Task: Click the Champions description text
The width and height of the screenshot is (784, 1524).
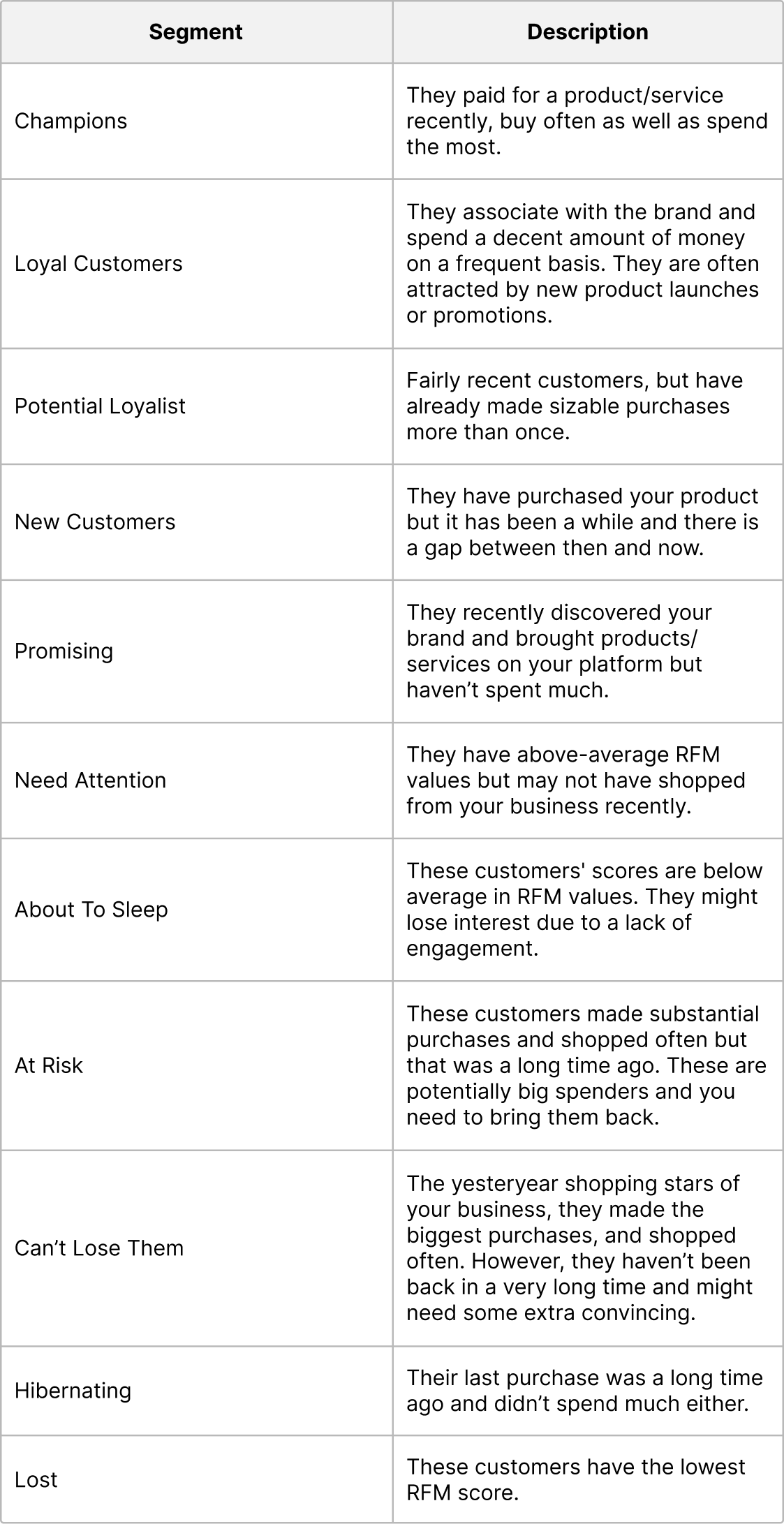Action: pos(586,121)
